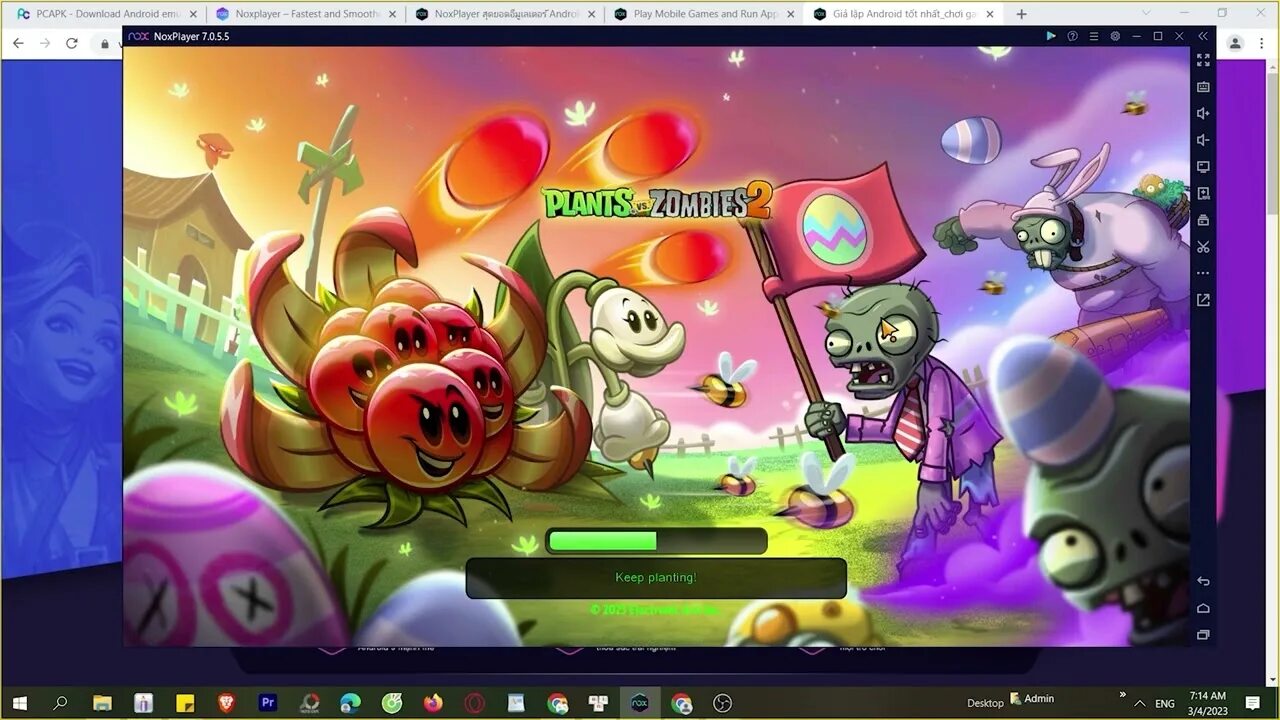
Task: Open the Windows Start menu
Action: pos(19,703)
